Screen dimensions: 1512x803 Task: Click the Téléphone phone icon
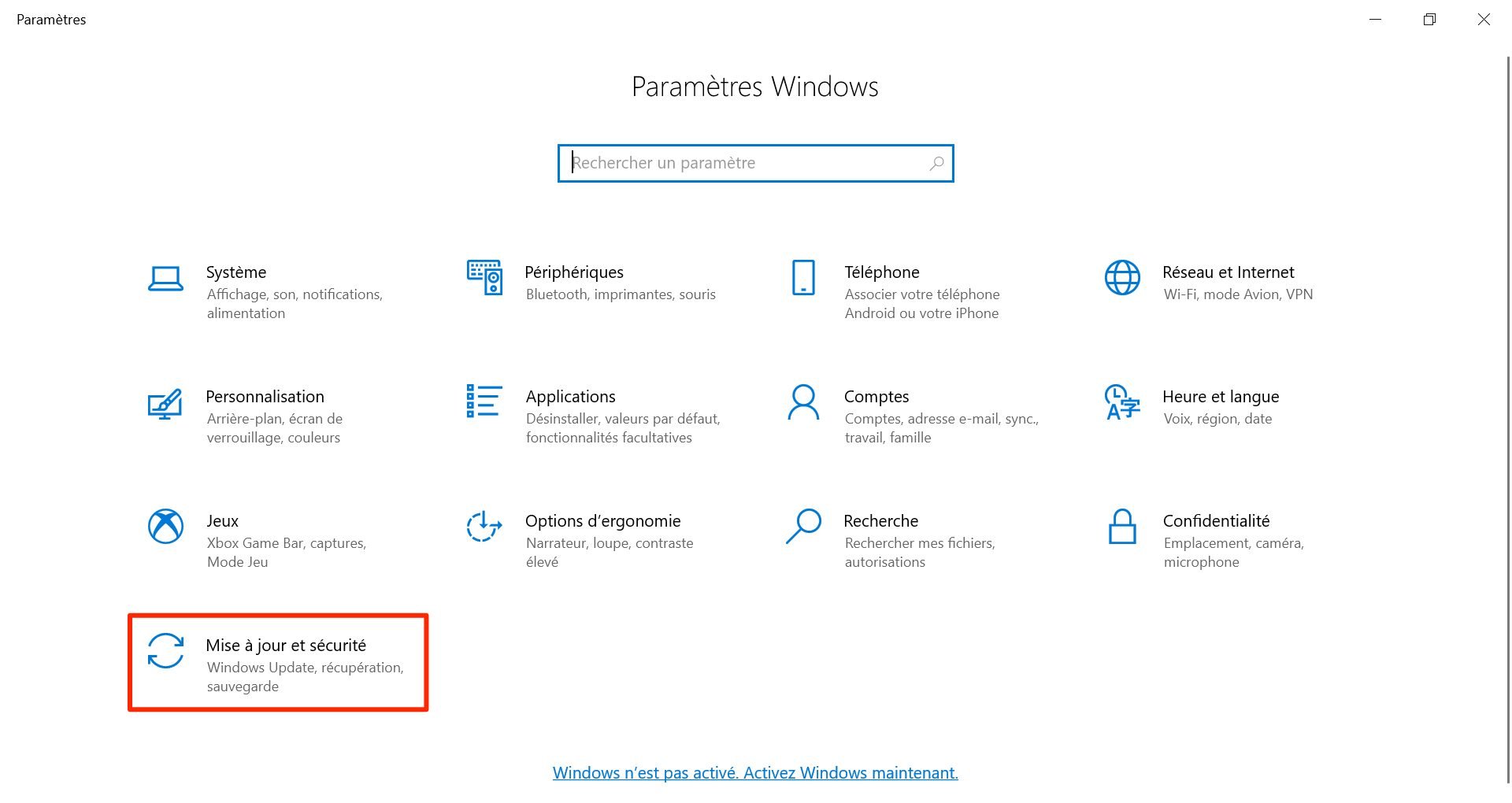pyautogui.click(x=803, y=277)
